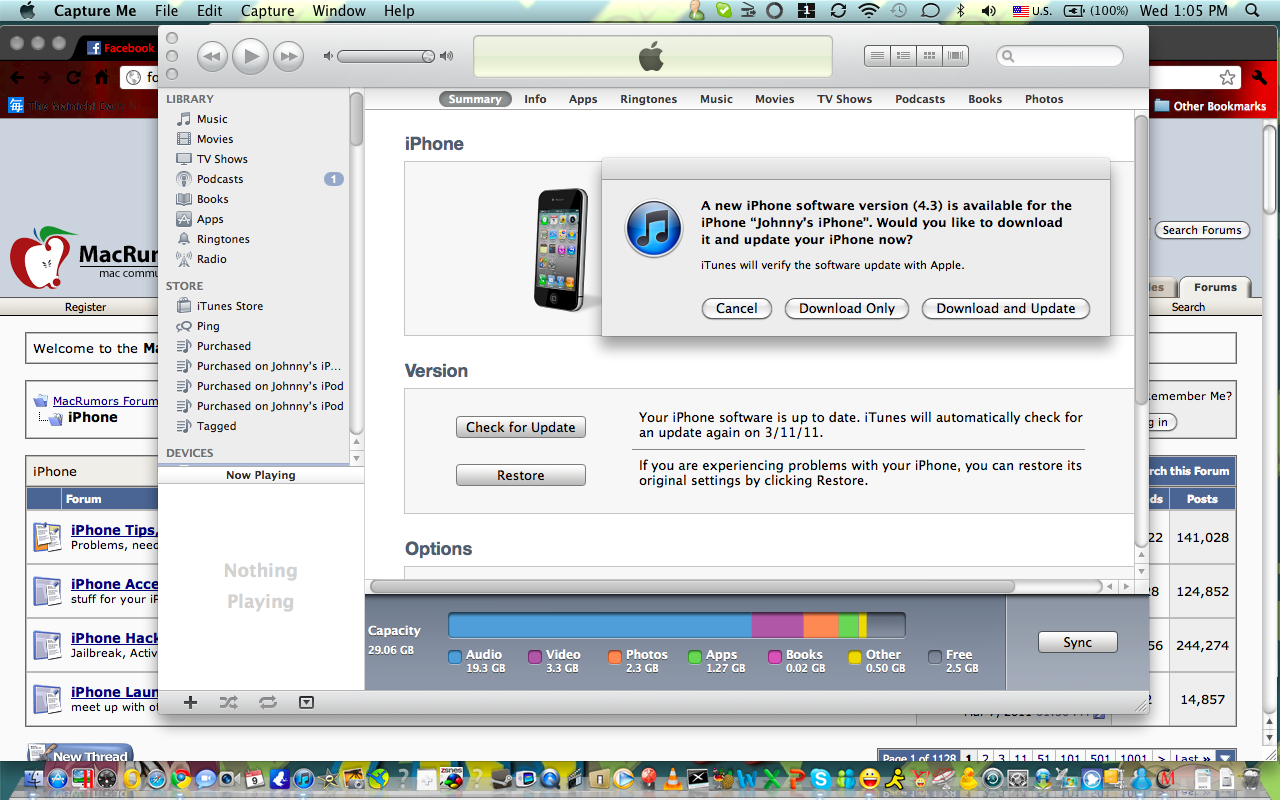Viewport: 1280px width, 800px height.
Task: Click the iTunes search field
Action: point(1060,56)
